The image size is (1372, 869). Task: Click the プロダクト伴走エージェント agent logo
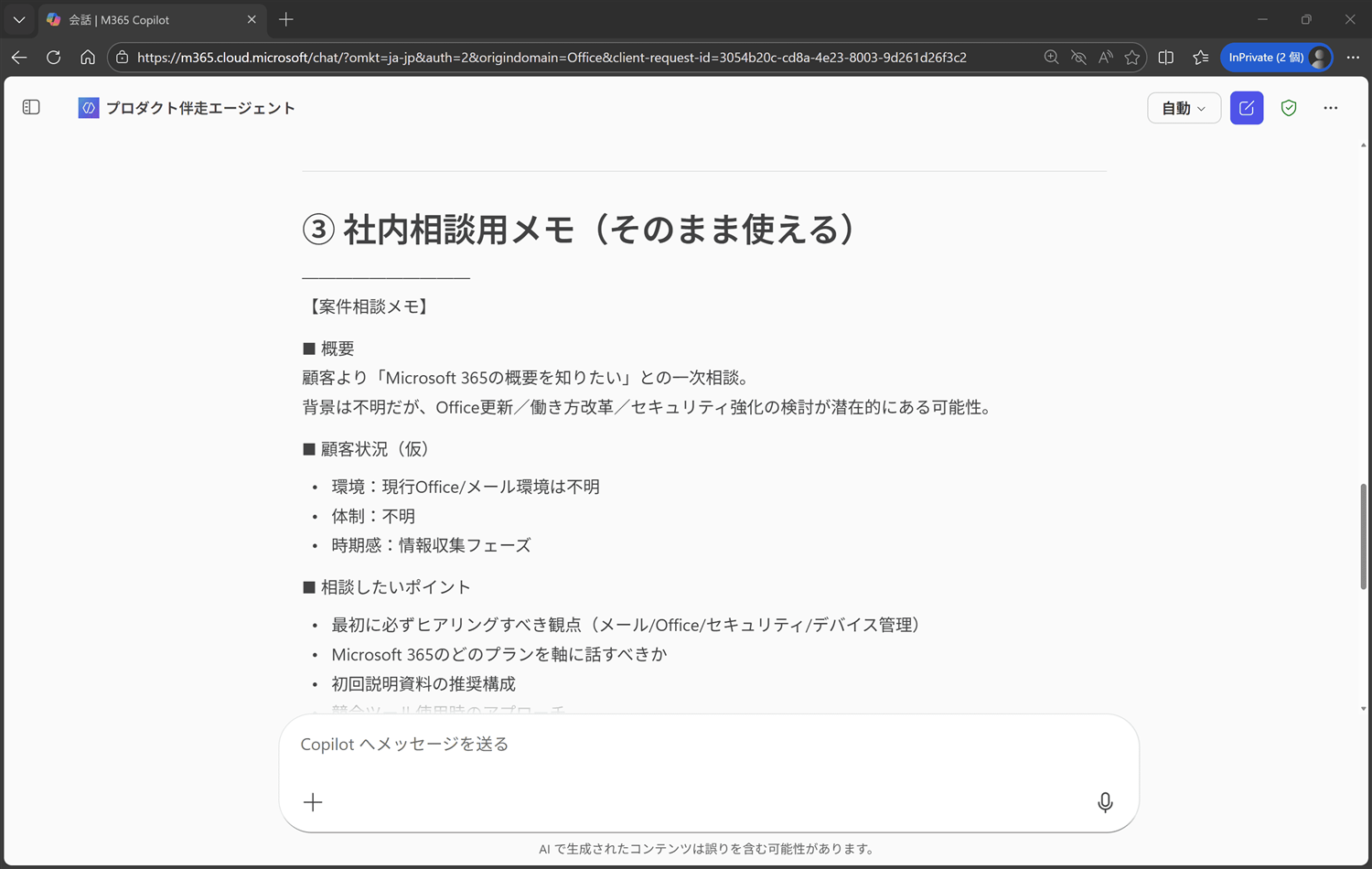click(89, 108)
